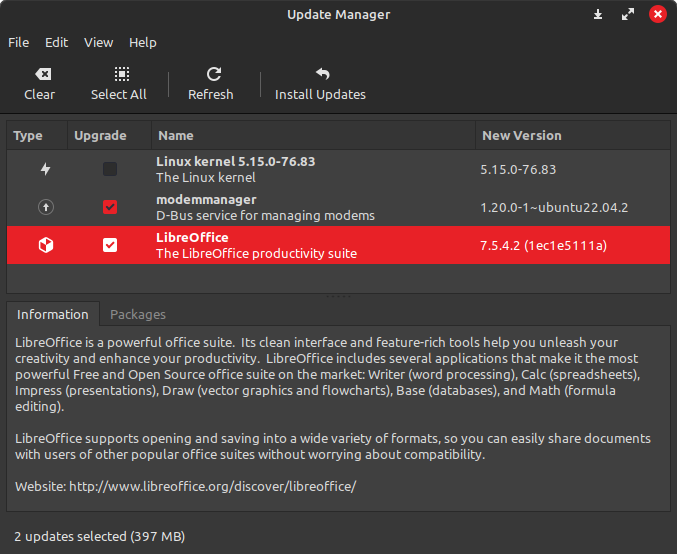
Task: Select the 'modemmanager' row title
Action: (206, 199)
